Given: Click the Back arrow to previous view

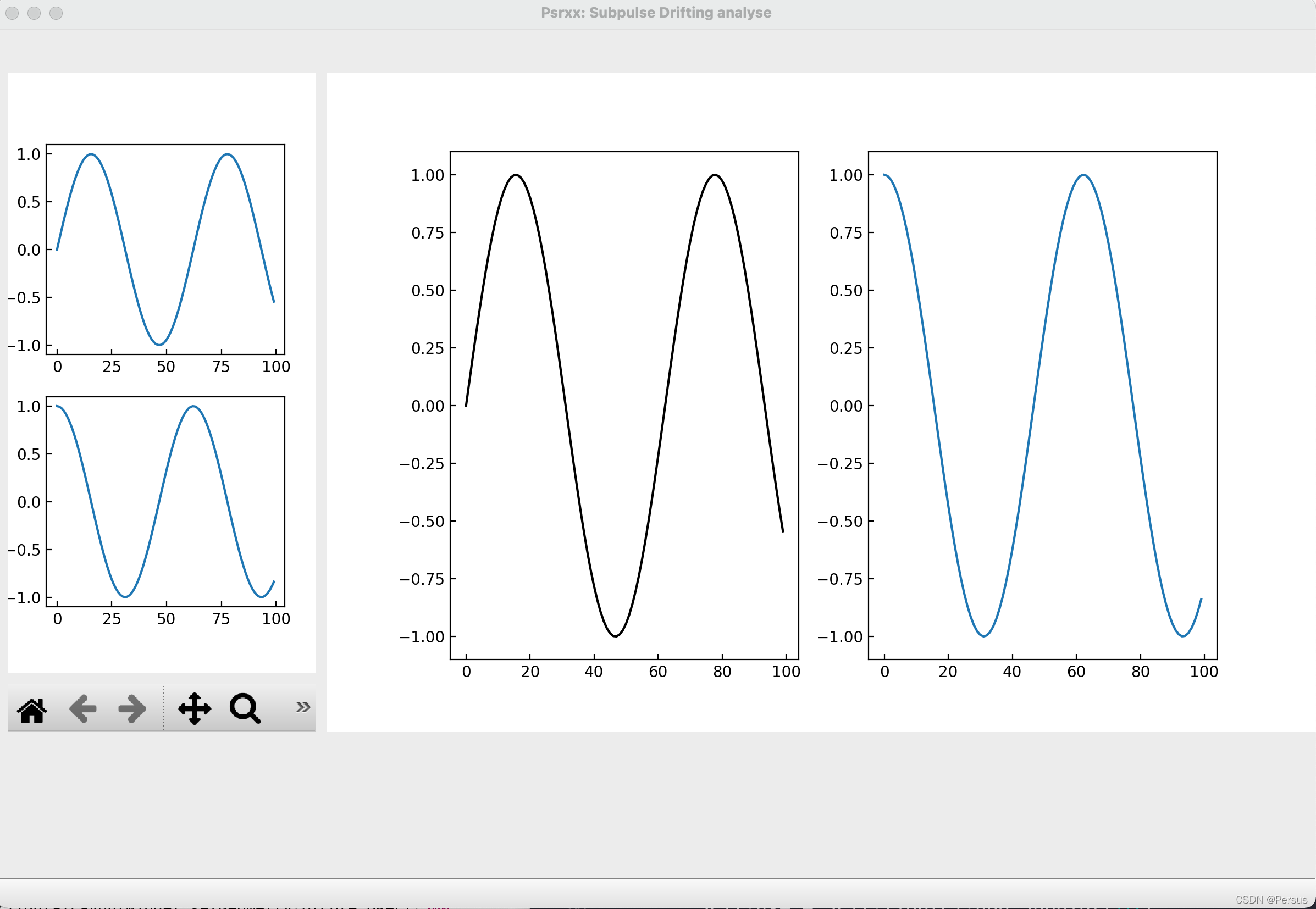Looking at the screenshot, I should tap(83, 709).
